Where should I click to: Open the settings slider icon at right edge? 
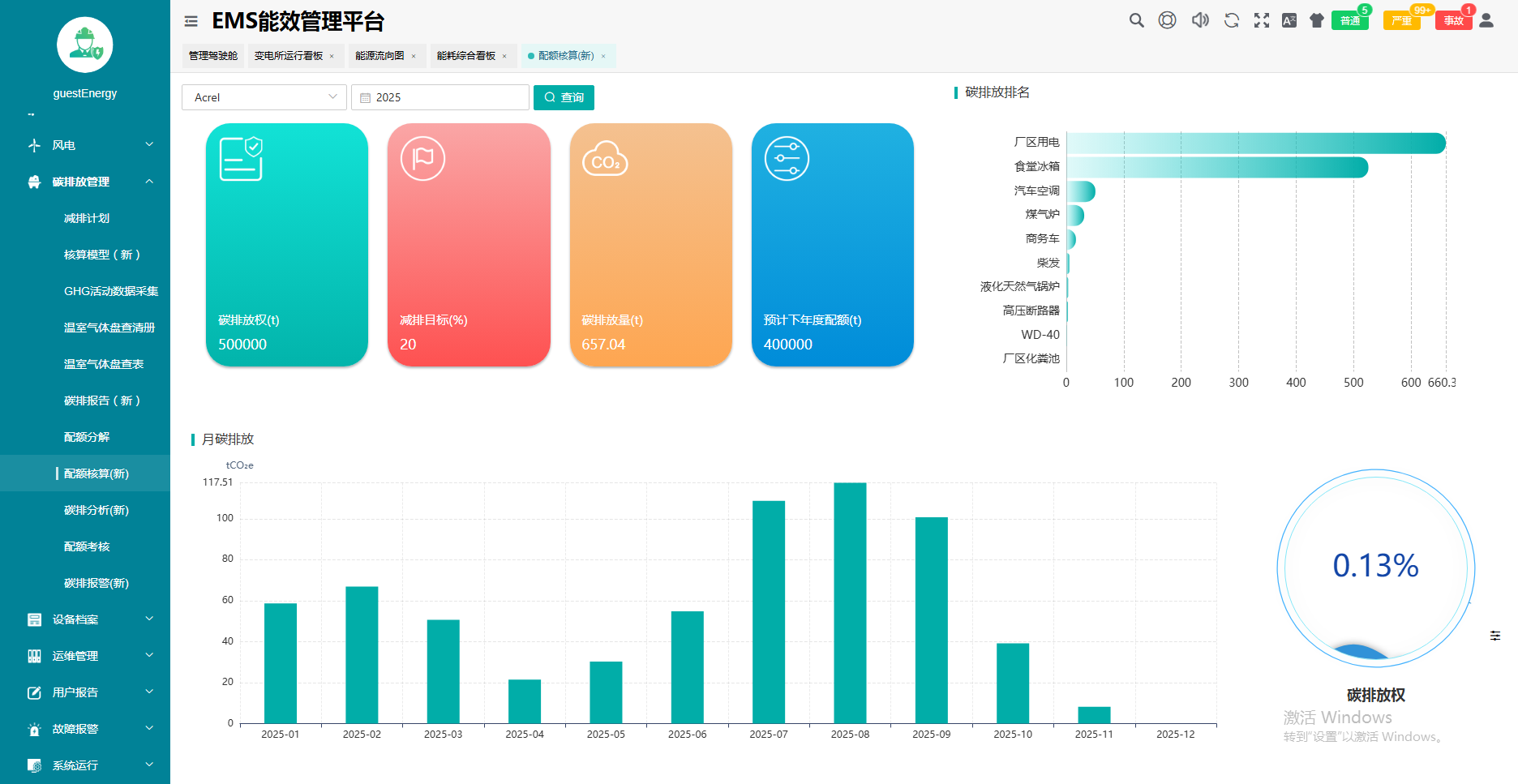coord(1494,636)
